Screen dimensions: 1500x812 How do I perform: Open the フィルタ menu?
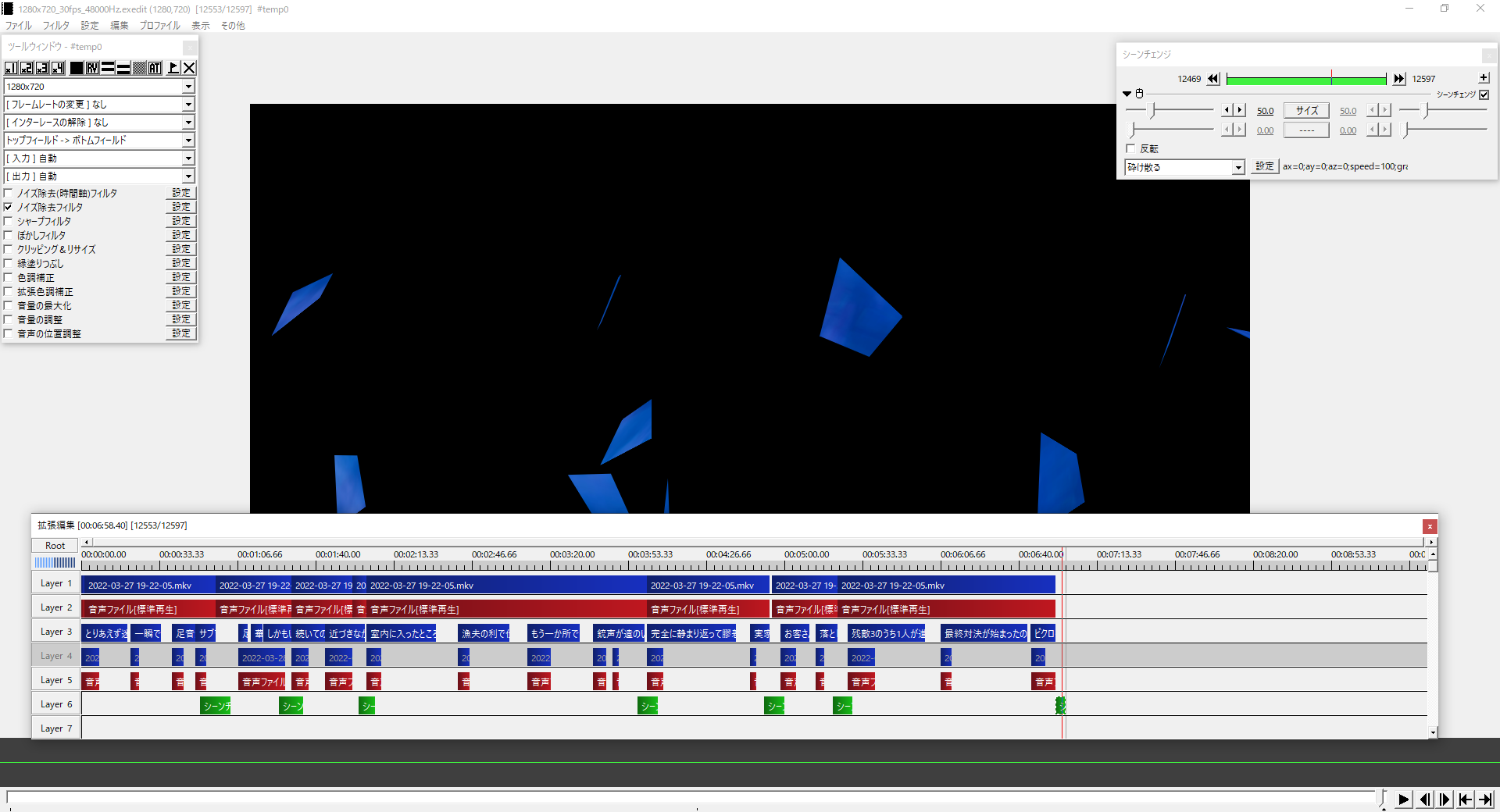click(55, 26)
